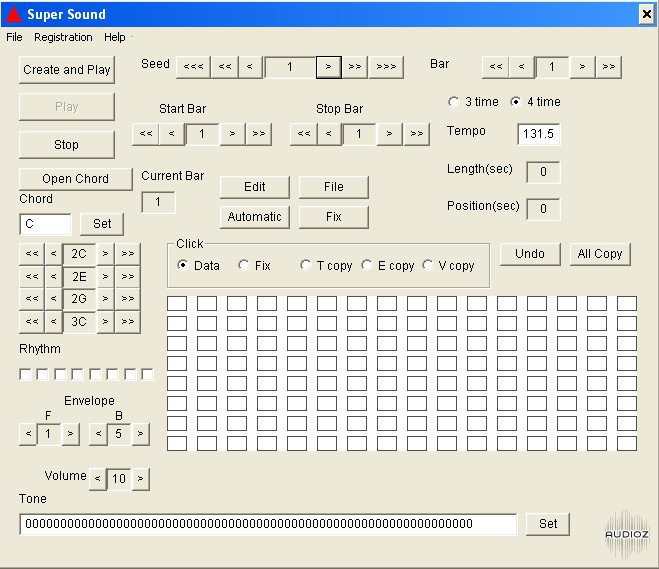This screenshot has width=659, height=569.
Task: Click Seed double-forward (>>) button
Action: tap(355, 67)
